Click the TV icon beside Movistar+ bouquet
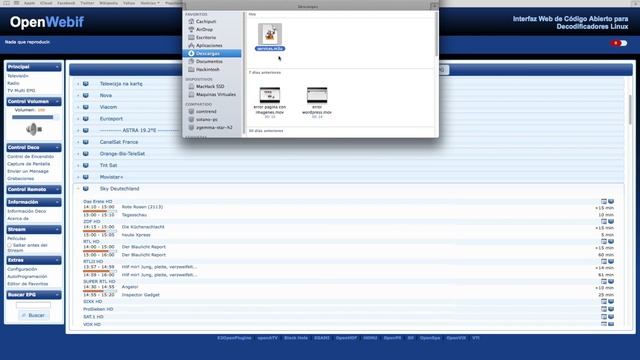640x360 pixels. point(86,177)
